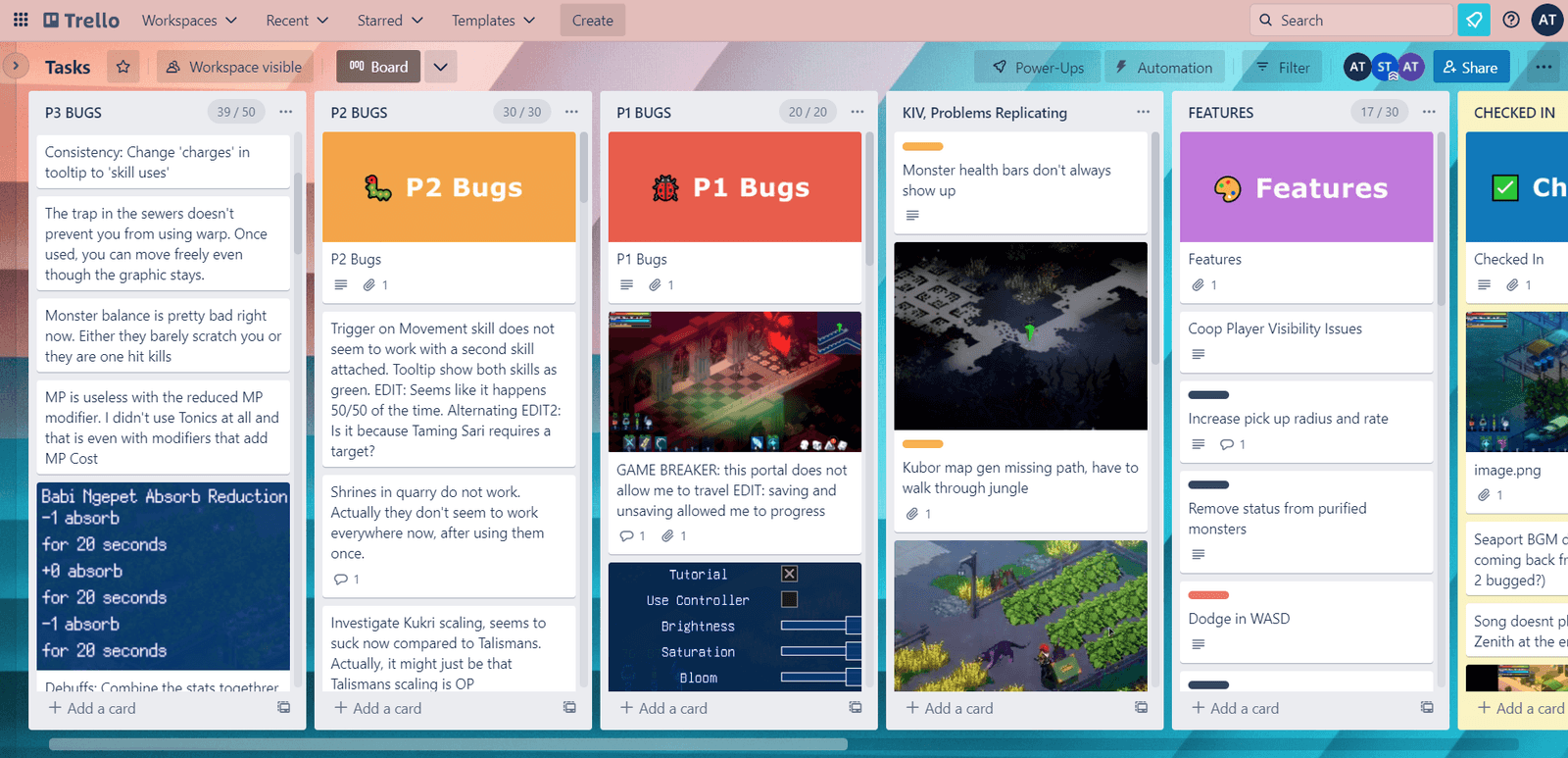Select the Board view button
Viewport: 1568px width, 758px height.
coord(378,67)
